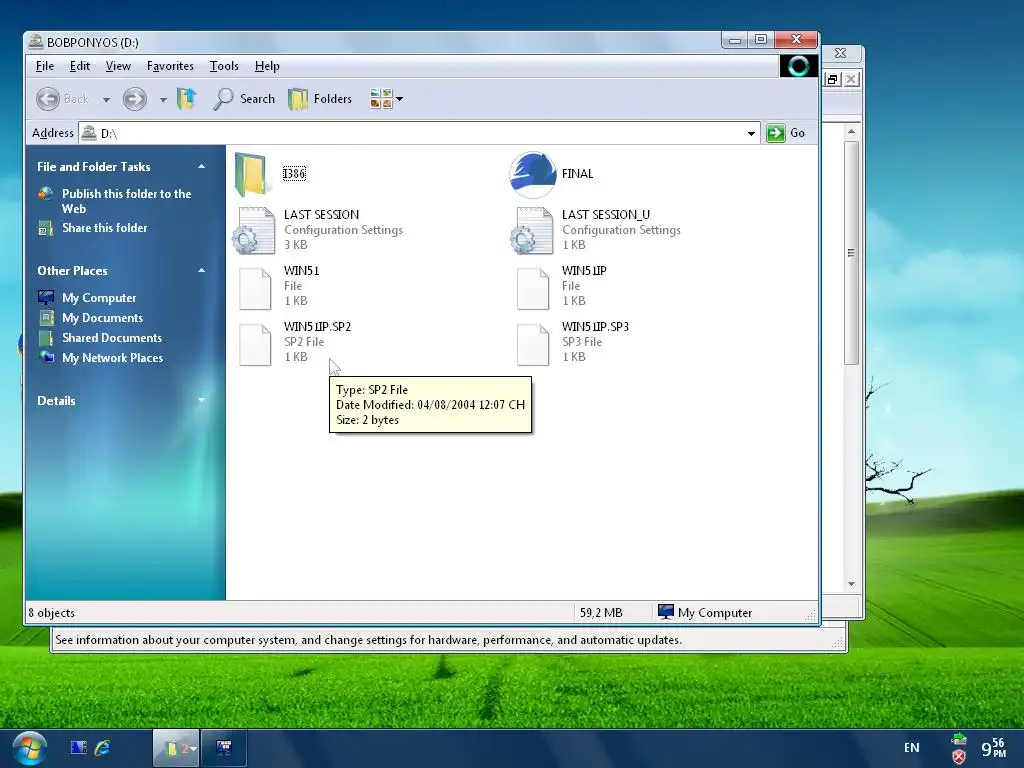The height and width of the screenshot is (768, 1024).
Task: Click the Search magnifier toolbar button
Action: [244, 99]
